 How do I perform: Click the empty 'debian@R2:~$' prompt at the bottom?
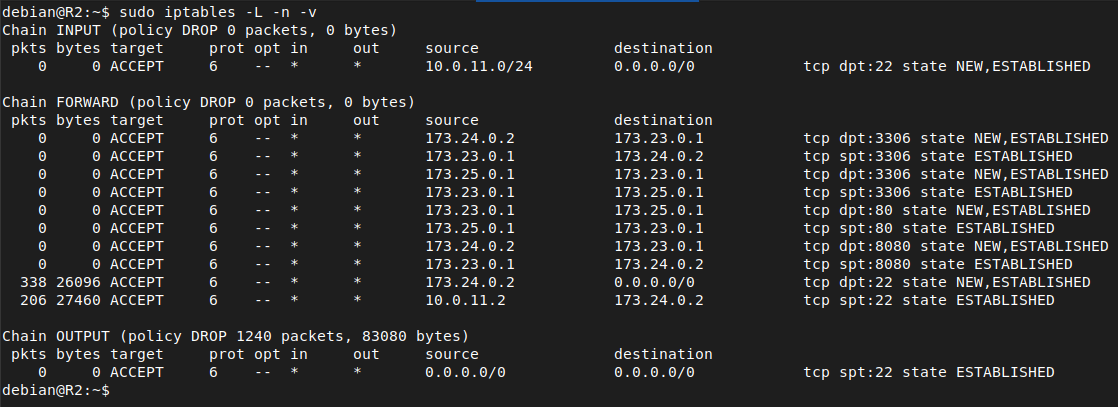click(56, 390)
